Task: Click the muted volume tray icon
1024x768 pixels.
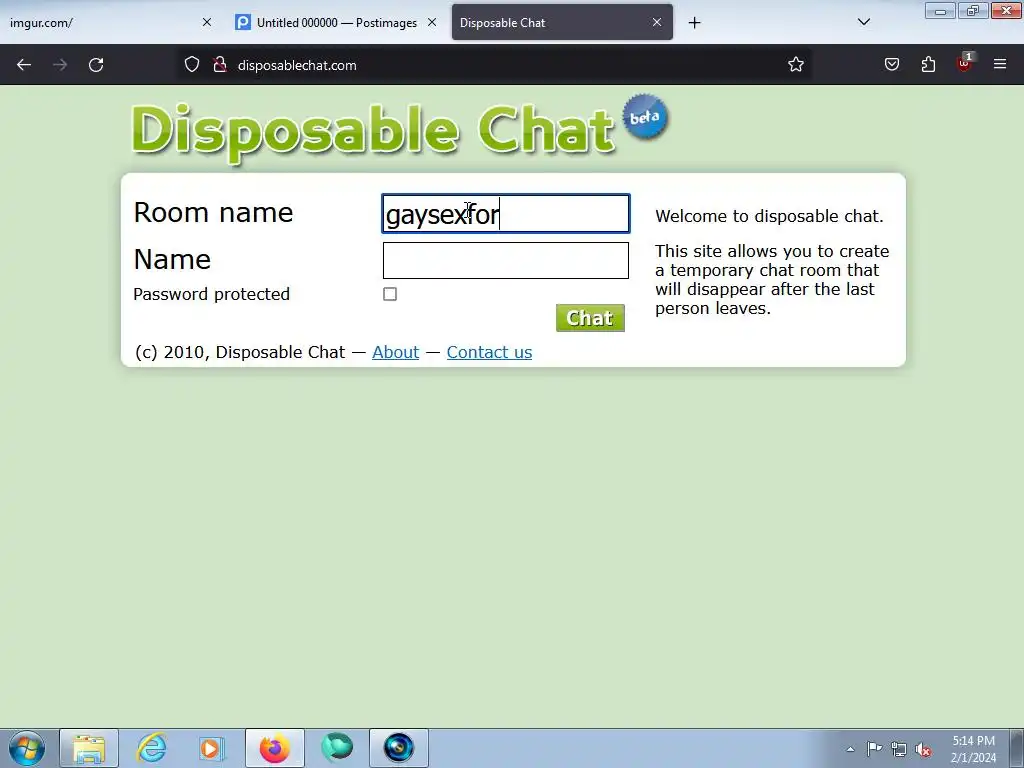Action: coord(923,749)
